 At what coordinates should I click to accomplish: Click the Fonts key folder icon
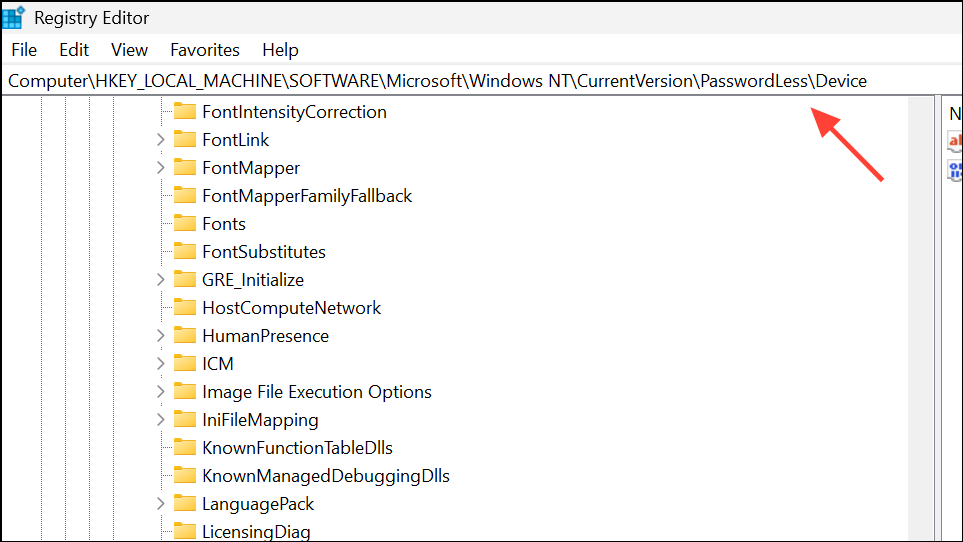pos(184,223)
